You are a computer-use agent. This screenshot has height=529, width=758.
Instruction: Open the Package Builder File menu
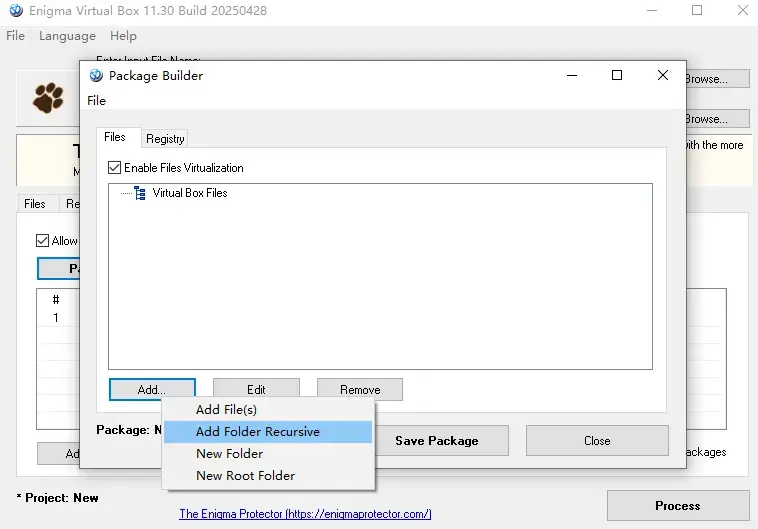point(96,101)
